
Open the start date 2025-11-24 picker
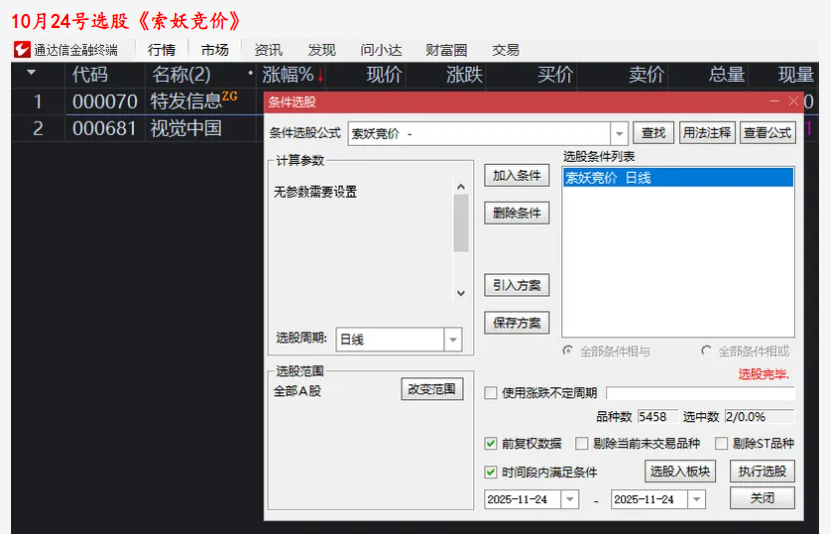coord(570,499)
